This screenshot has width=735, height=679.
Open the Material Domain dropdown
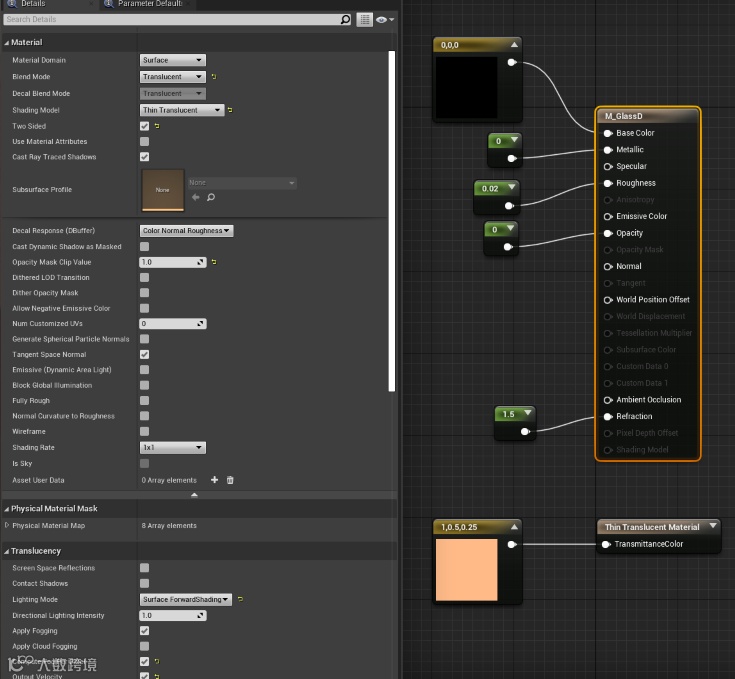(x=172, y=60)
